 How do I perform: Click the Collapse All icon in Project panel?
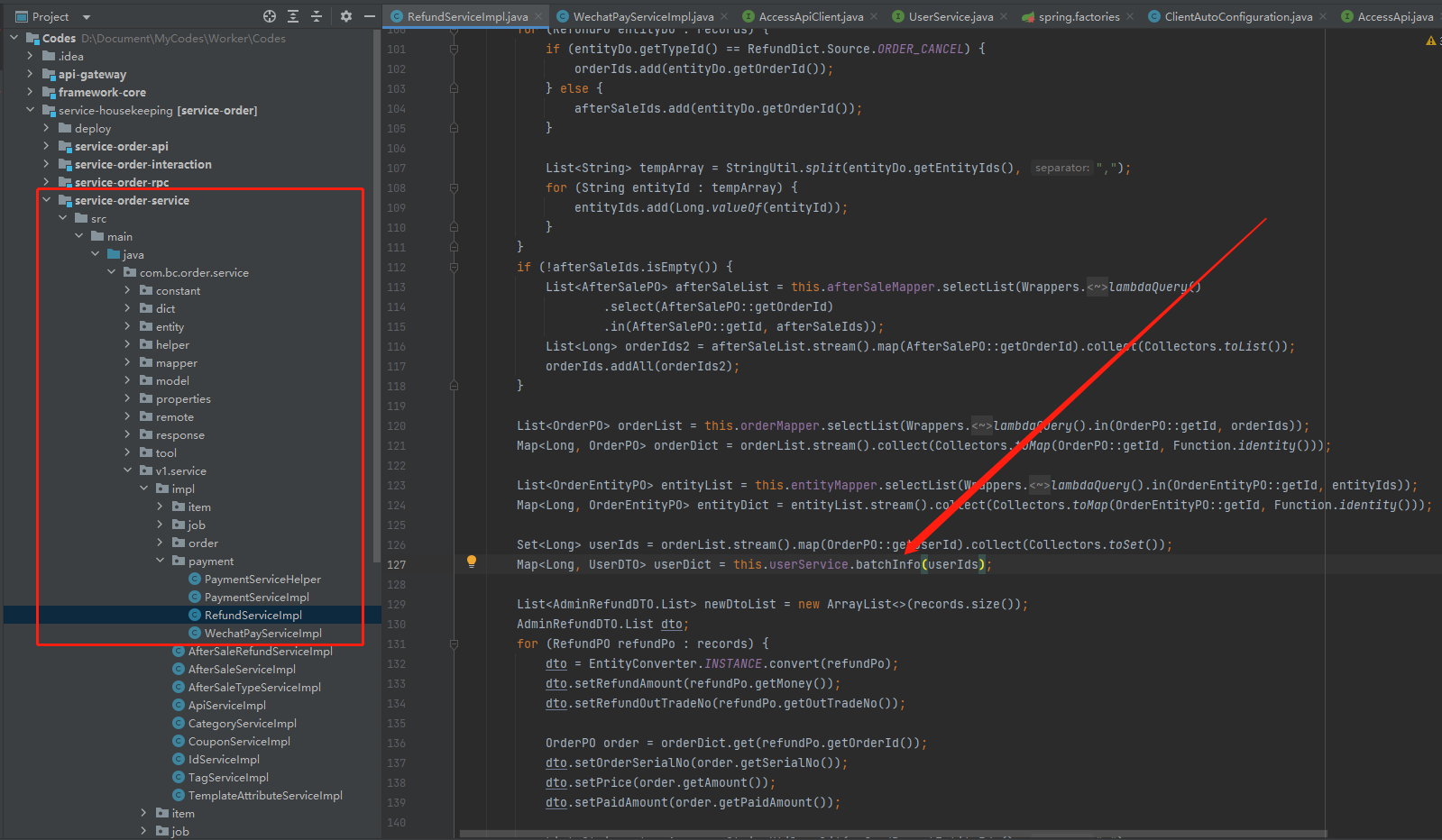pos(317,16)
